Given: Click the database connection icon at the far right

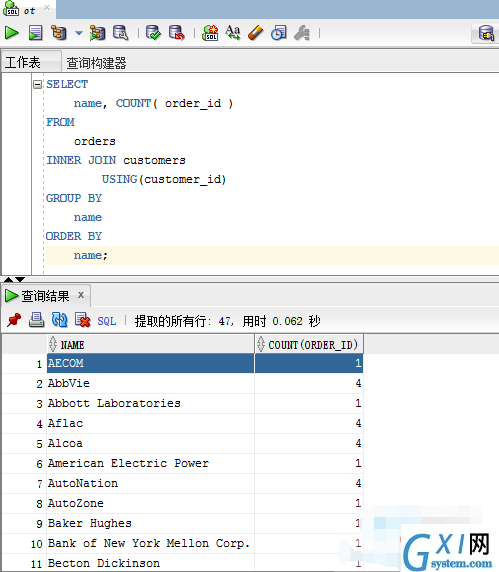Looking at the screenshot, I should pyautogui.click(x=486, y=34).
